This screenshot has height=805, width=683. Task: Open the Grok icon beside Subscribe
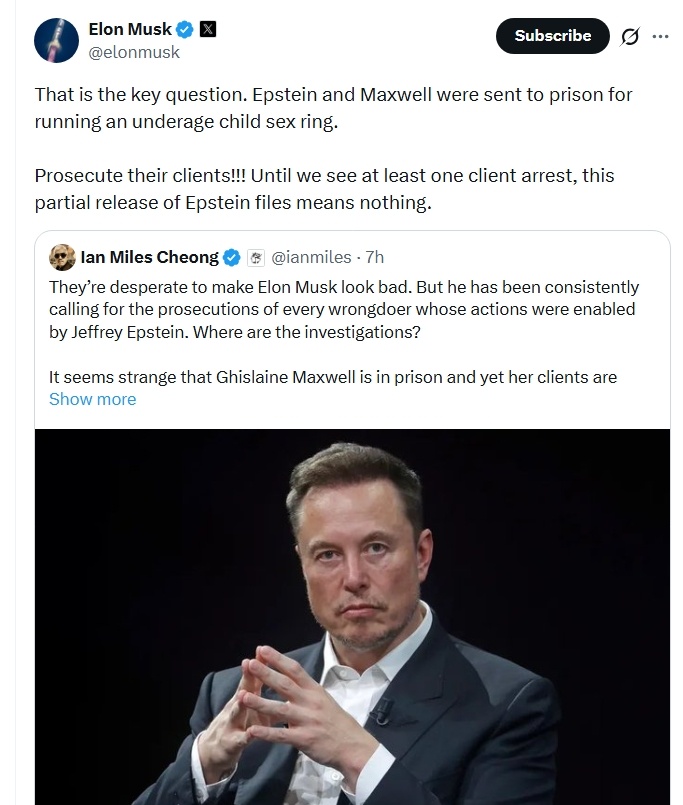[x=629, y=37]
